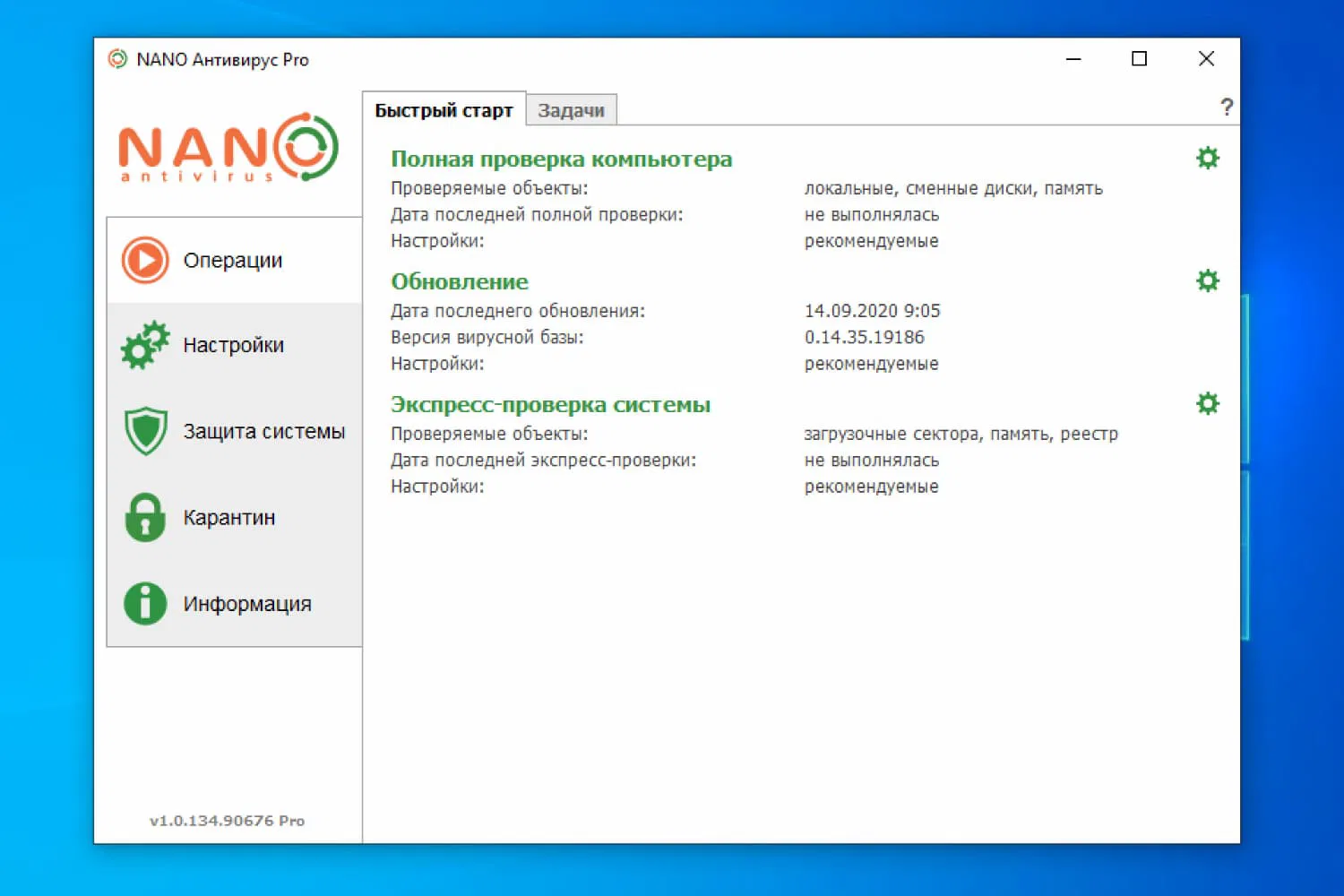Click the Защита системы shield icon
Viewport: 1344px width, 896px height.
pos(143,431)
